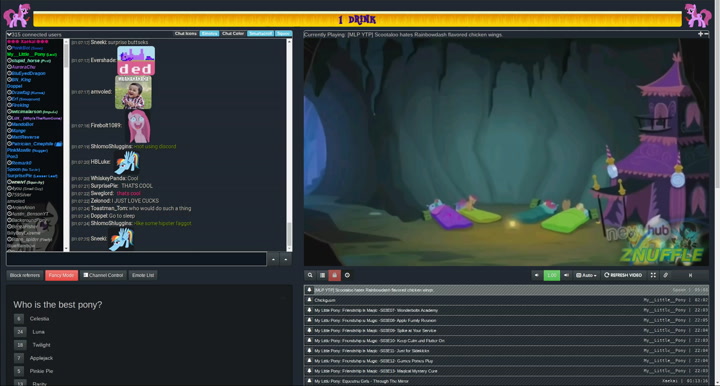Open the Auto quality dropdown

pos(586,275)
